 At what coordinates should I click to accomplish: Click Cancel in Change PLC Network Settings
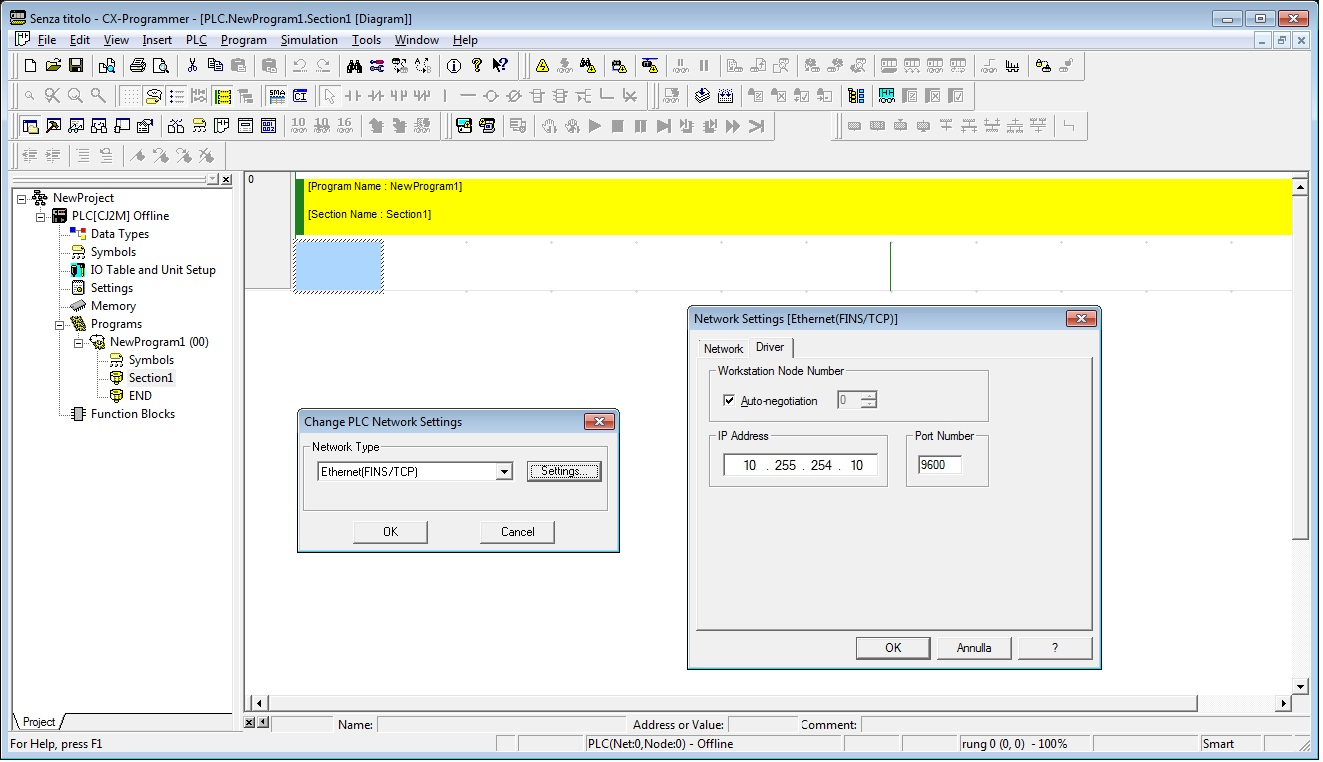(518, 532)
